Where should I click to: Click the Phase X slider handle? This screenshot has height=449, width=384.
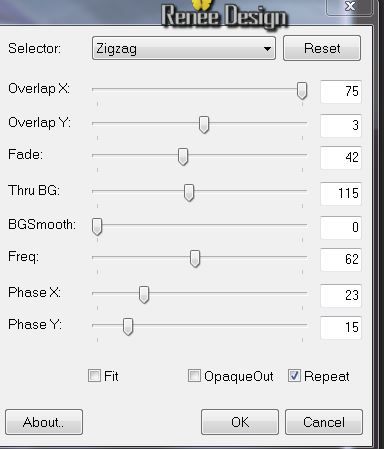point(144,295)
